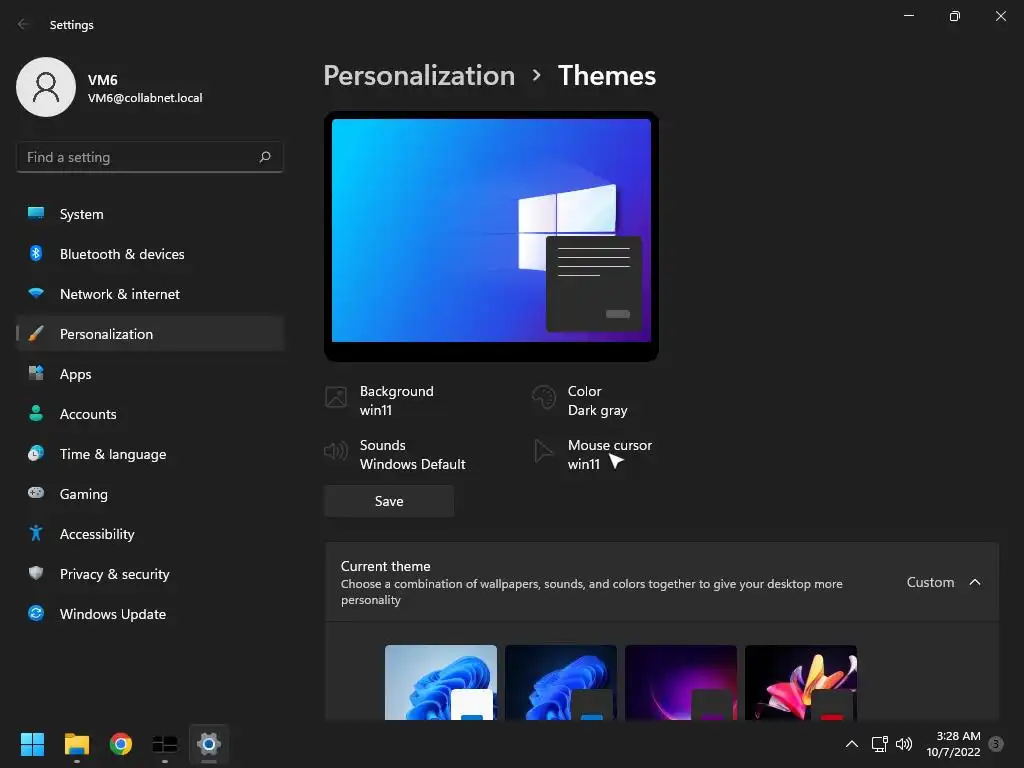Screen dimensions: 1024x768
Task: Go to Windows Update
Action: tap(150, 613)
